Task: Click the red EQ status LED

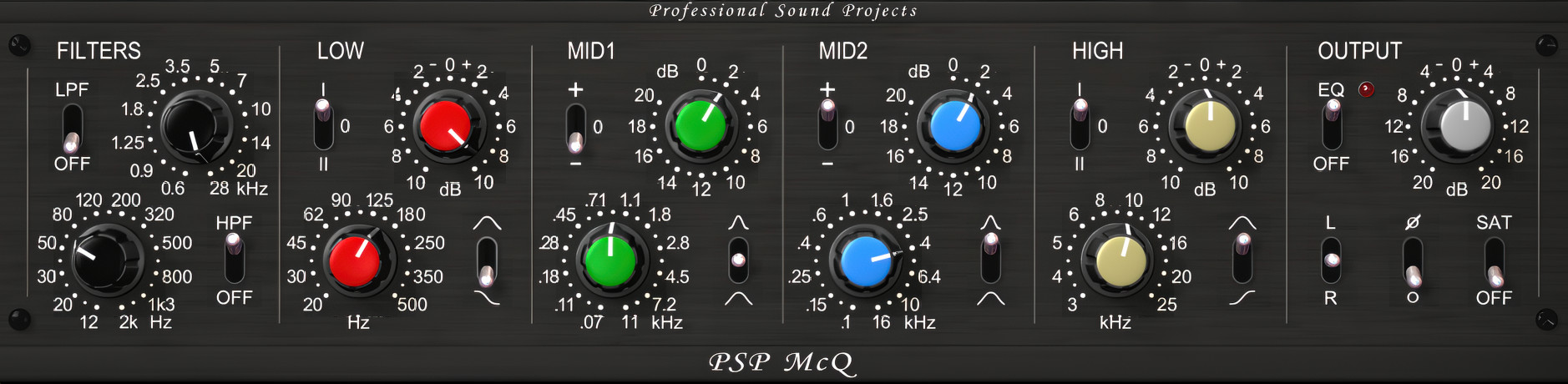Action: pos(1366,89)
